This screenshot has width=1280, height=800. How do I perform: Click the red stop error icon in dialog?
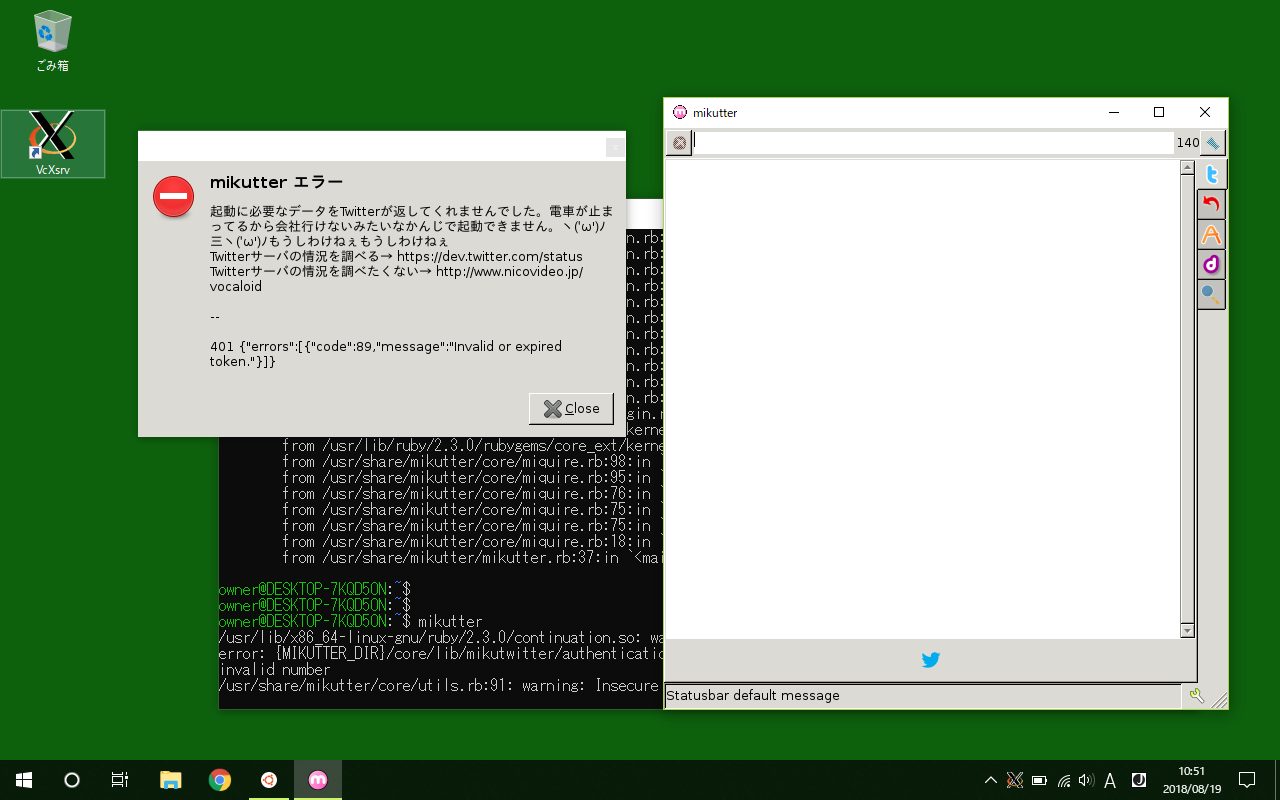tap(173, 196)
